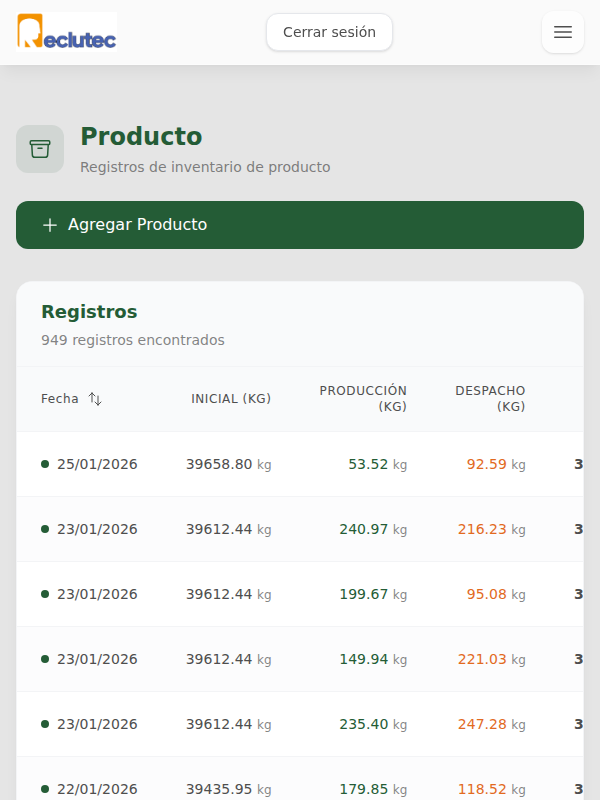Click the PRODUCCIÓN (KG) column header
This screenshot has width=600, height=800.
pos(363,398)
